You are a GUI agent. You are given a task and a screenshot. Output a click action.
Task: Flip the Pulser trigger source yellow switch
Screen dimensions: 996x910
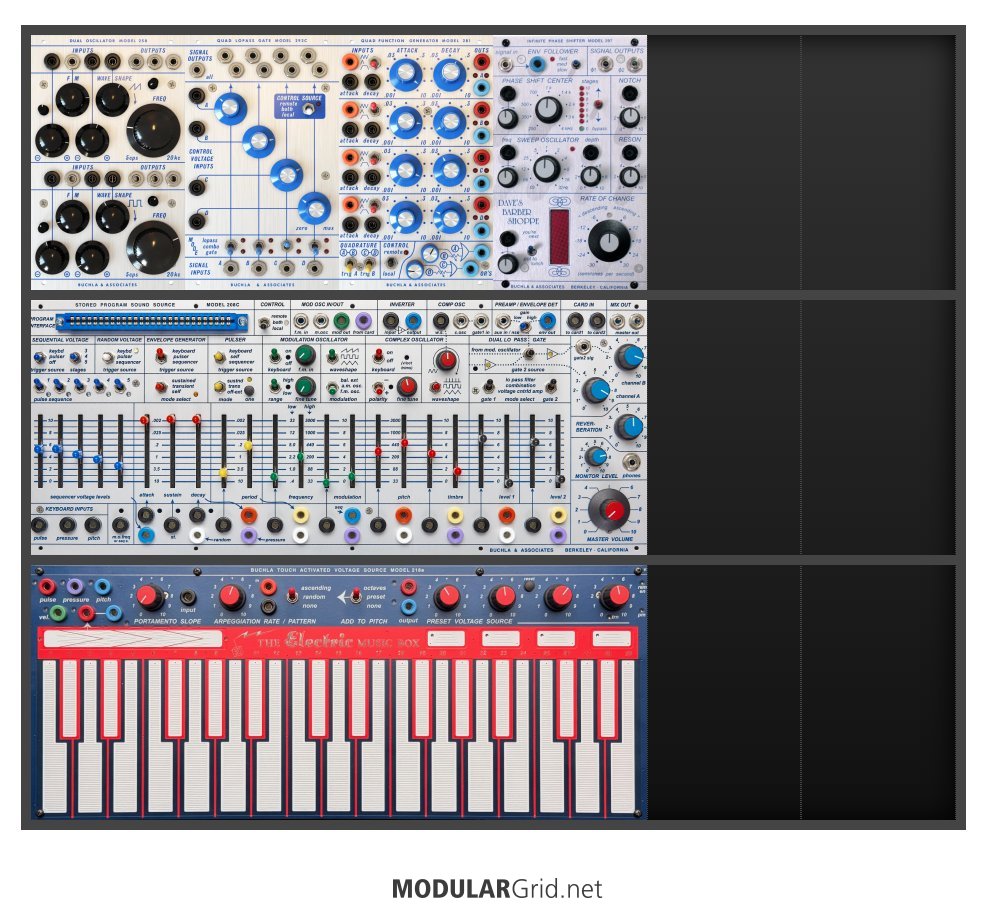pos(219,358)
